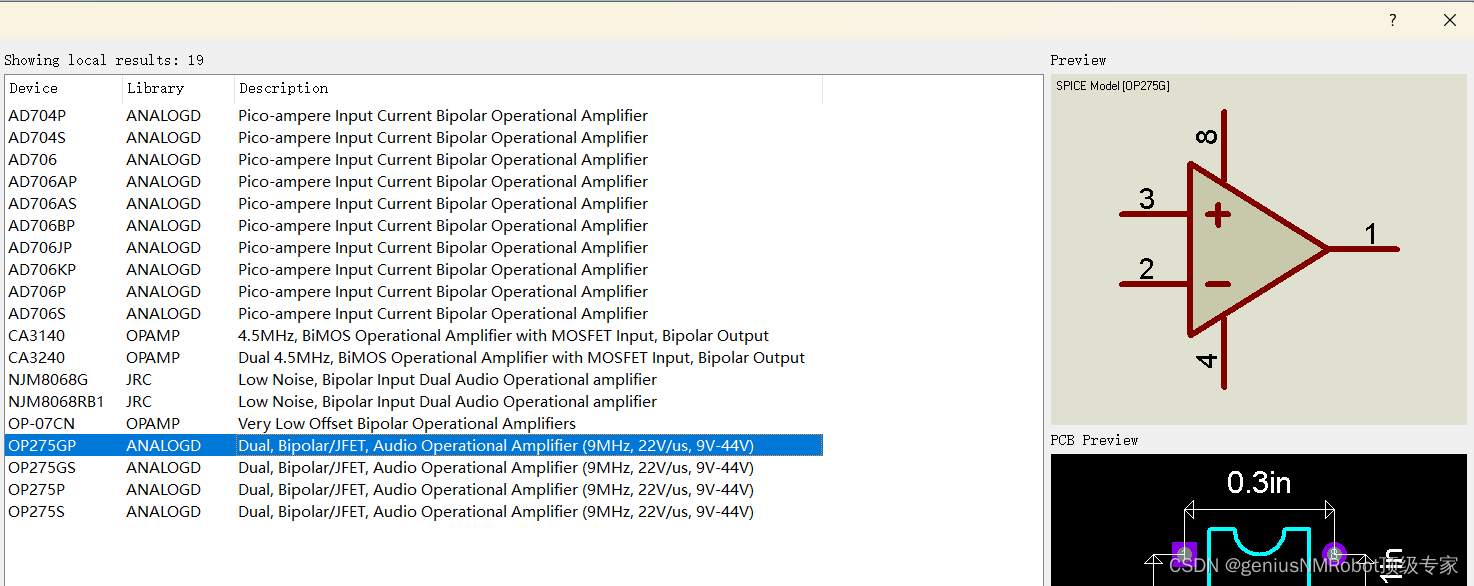This screenshot has height=586, width=1474.
Task: Select the OP-07CN device row
Action: click(x=414, y=424)
